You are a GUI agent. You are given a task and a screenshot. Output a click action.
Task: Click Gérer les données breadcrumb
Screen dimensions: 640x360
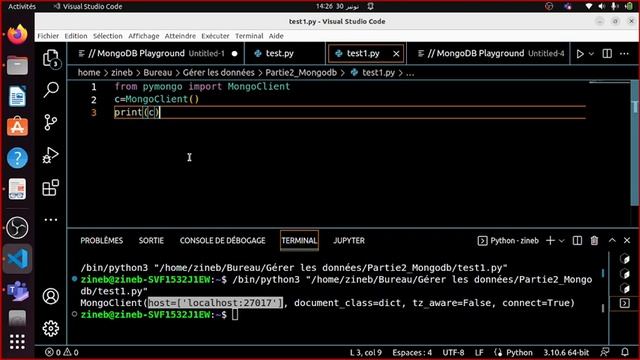coord(218,73)
